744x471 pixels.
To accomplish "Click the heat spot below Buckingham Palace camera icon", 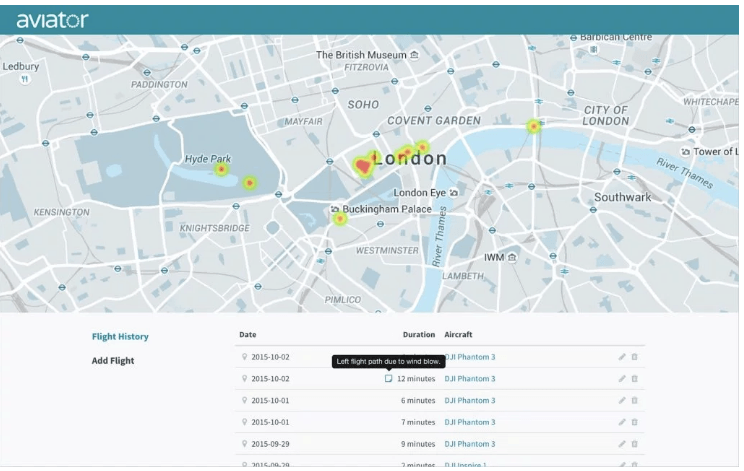I will pyautogui.click(x=340, y=219).
